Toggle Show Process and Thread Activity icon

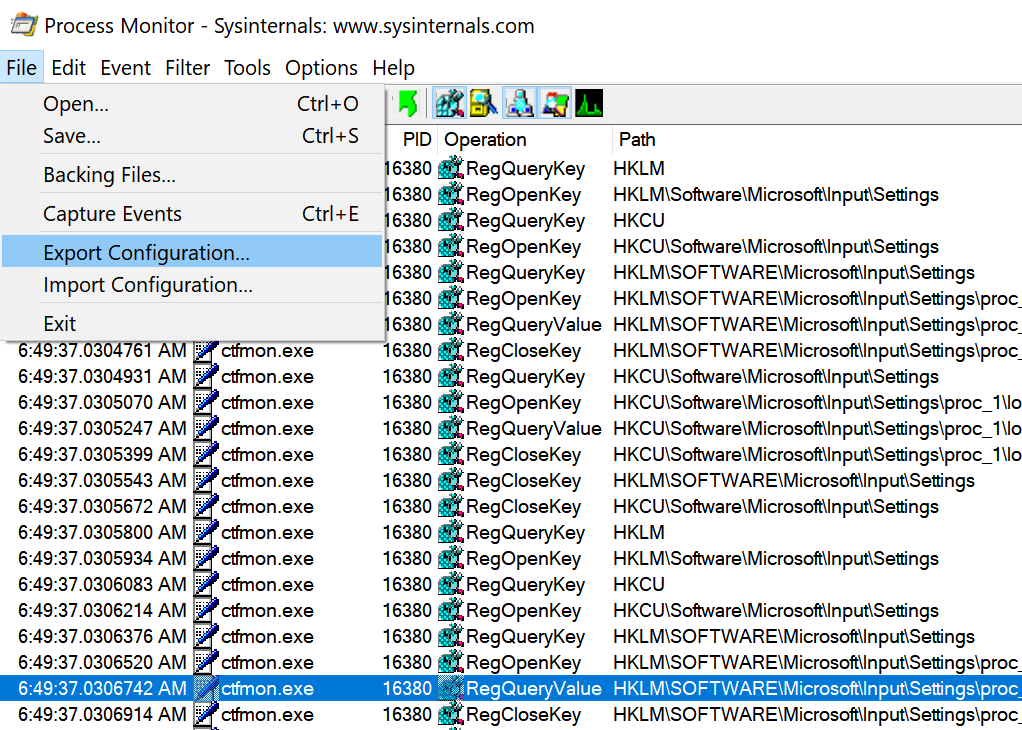[x=555, y=103]
